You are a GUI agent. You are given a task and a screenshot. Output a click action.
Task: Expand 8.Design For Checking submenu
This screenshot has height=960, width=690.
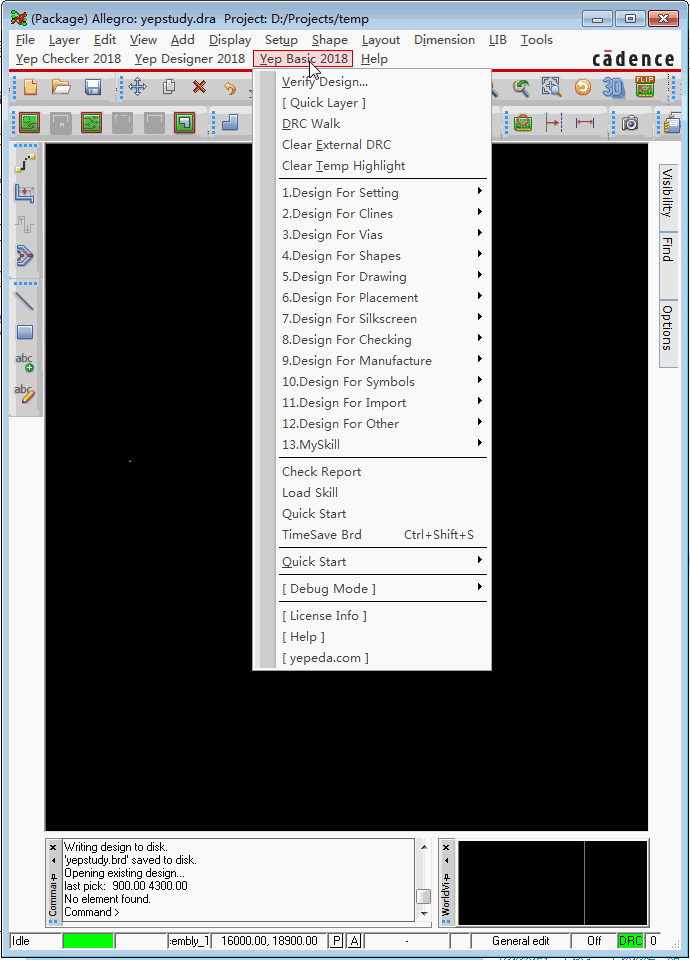coord(383,340)
